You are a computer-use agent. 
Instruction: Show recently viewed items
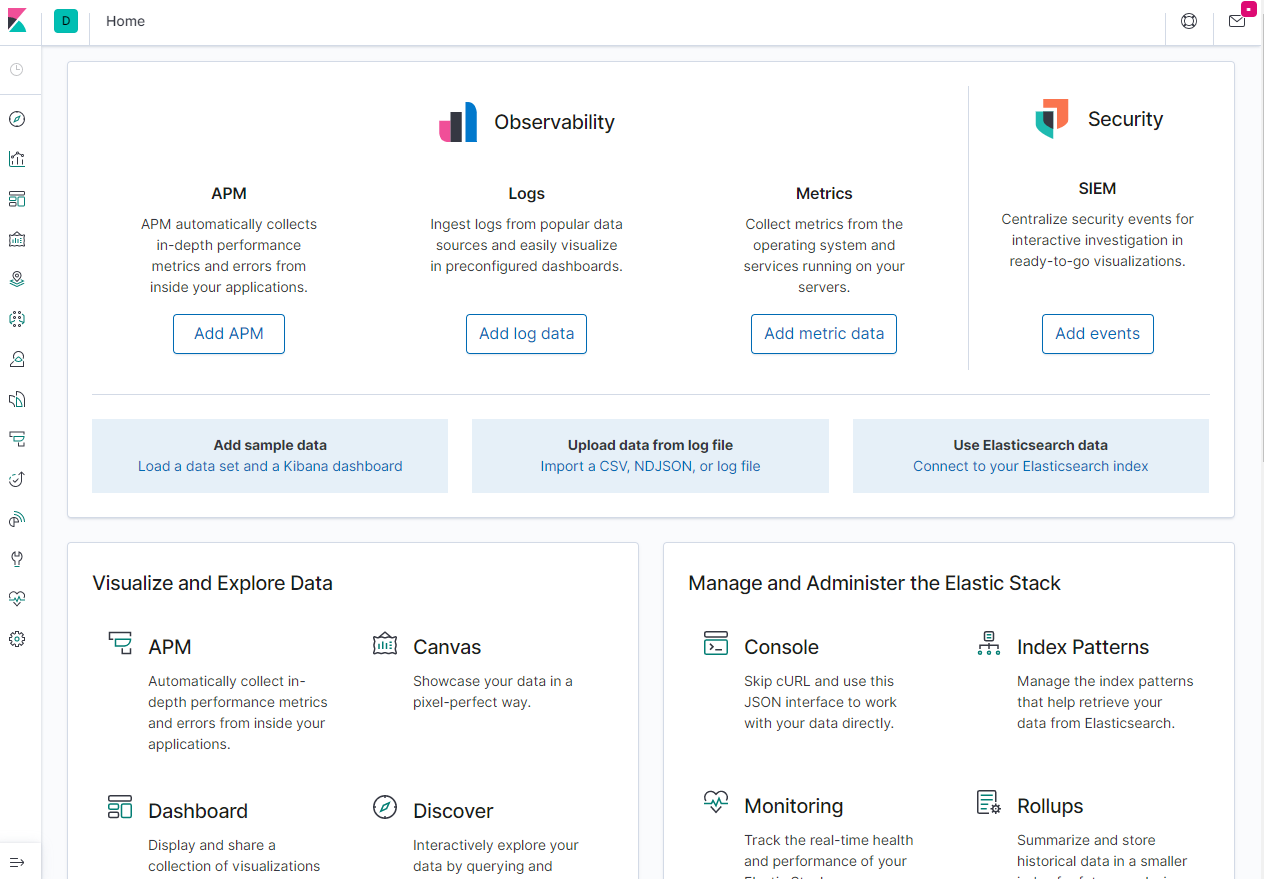pyautogui.click(x=17, y=70)
